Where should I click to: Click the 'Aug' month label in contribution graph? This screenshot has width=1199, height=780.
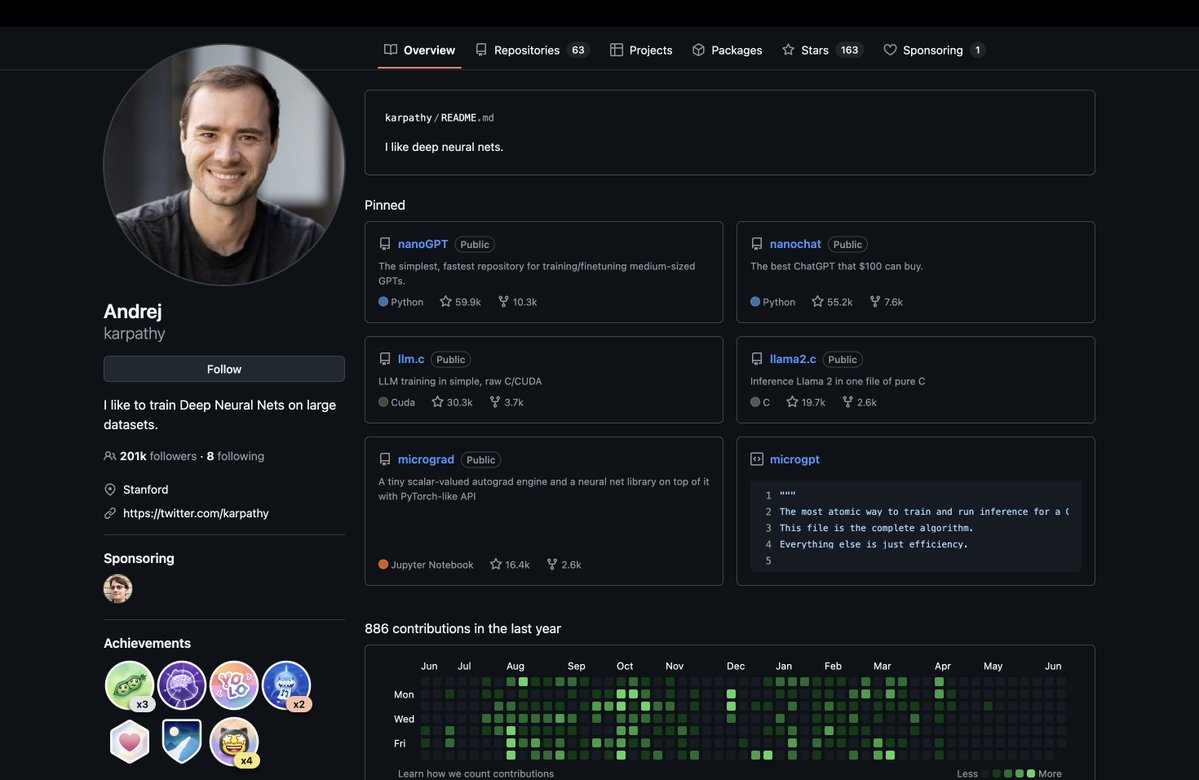(x=515, y=666)
